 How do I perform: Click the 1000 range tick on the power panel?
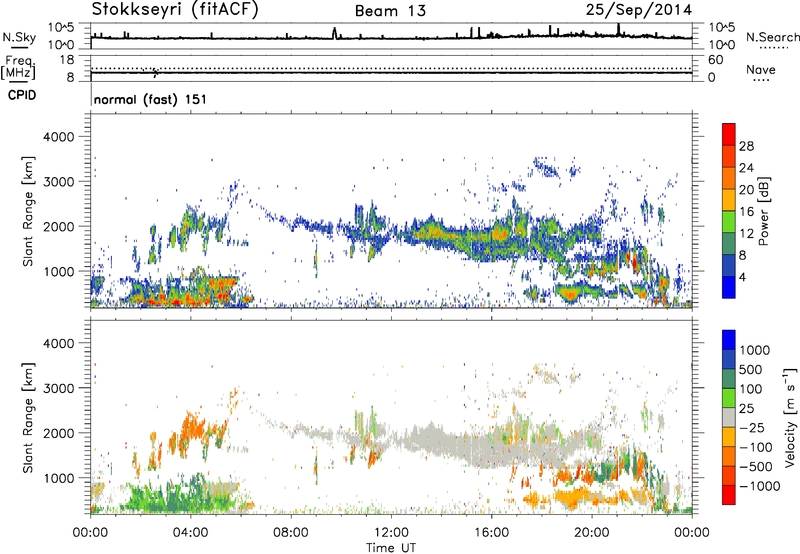58,271
